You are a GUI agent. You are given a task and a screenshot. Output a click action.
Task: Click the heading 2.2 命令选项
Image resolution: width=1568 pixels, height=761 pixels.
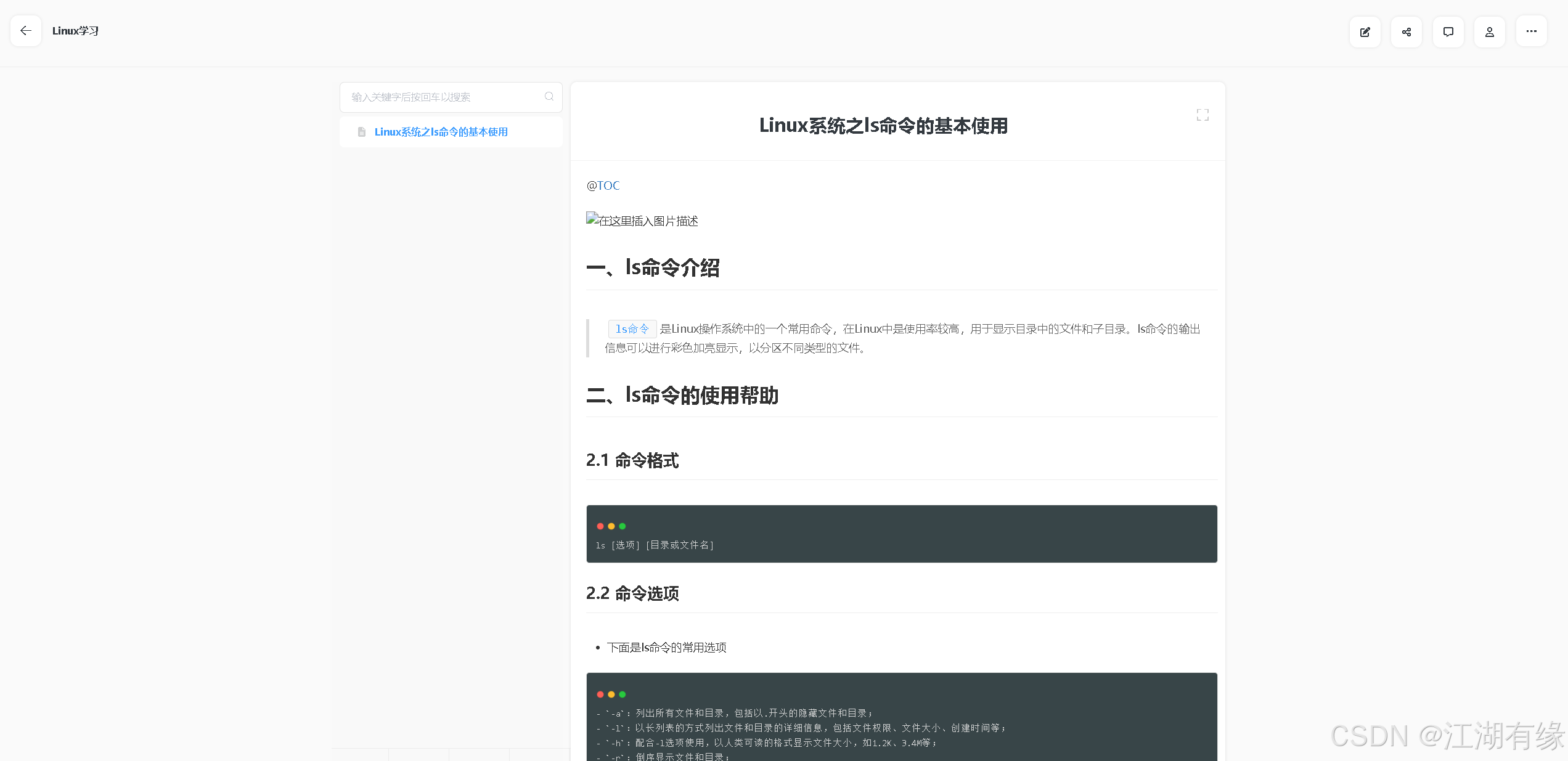[x=632, y=593]
